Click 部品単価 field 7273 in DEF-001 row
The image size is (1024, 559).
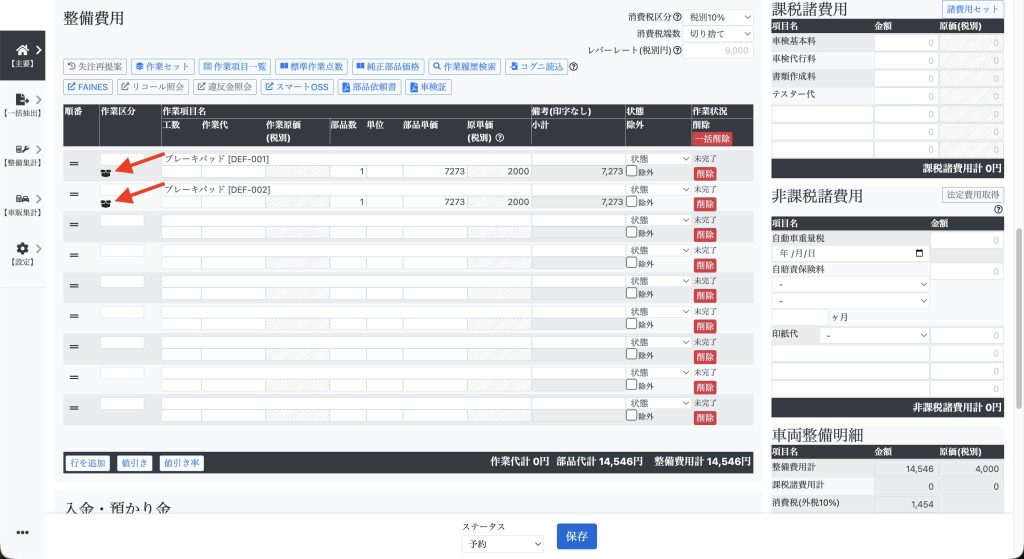435,171
